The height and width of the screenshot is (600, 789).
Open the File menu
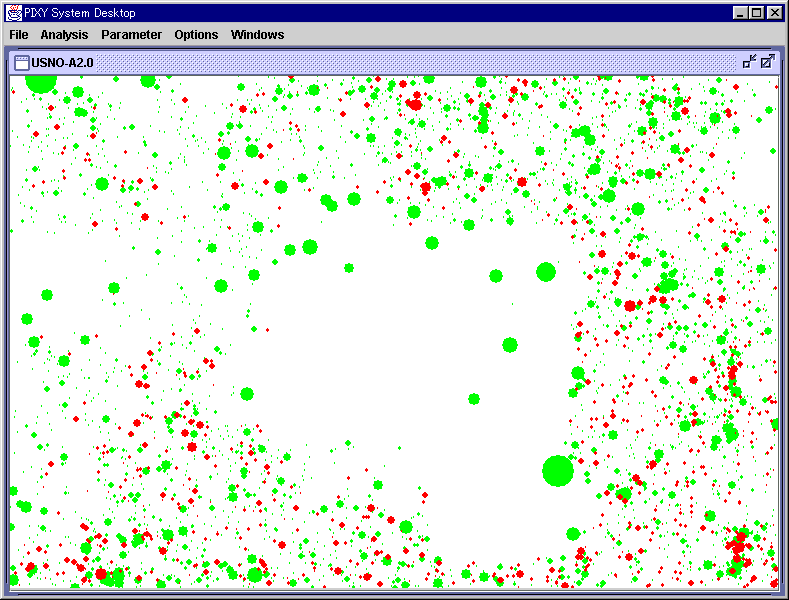[19, 35]
